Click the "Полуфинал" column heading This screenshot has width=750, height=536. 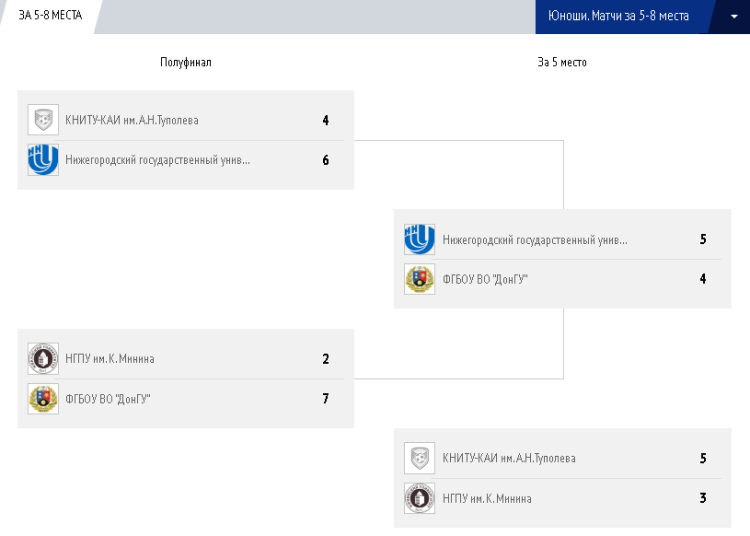pyautogui.click(x=186, y=62)
